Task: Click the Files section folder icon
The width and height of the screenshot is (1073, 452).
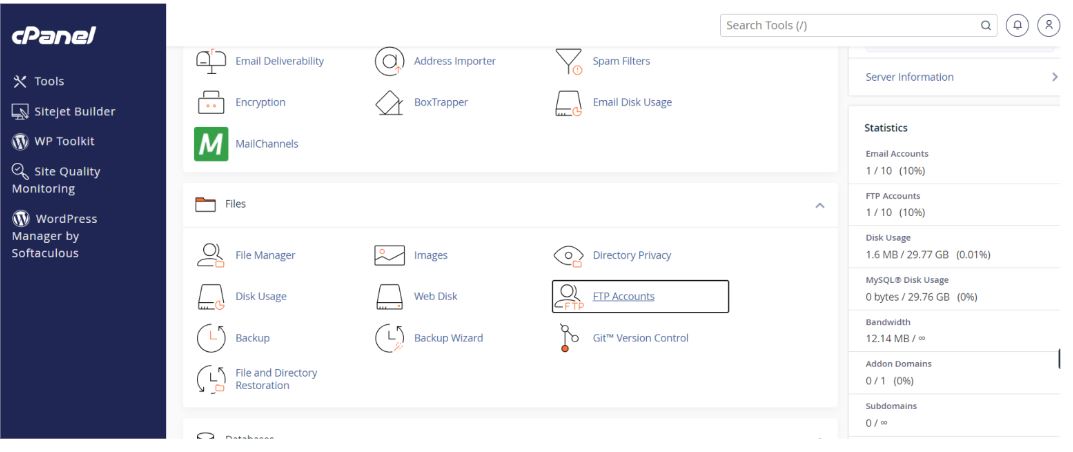Action: [x=205, y=204]
